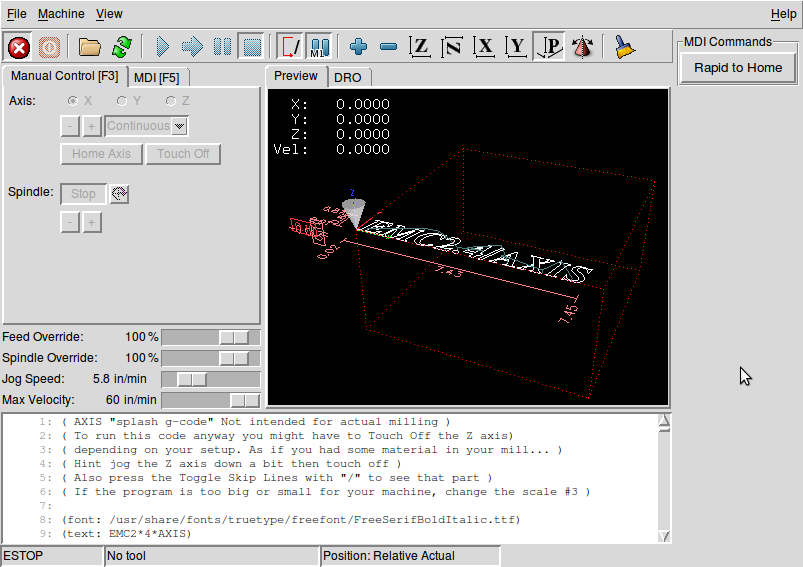Click the Jog Speed slider

pos(210,379)
